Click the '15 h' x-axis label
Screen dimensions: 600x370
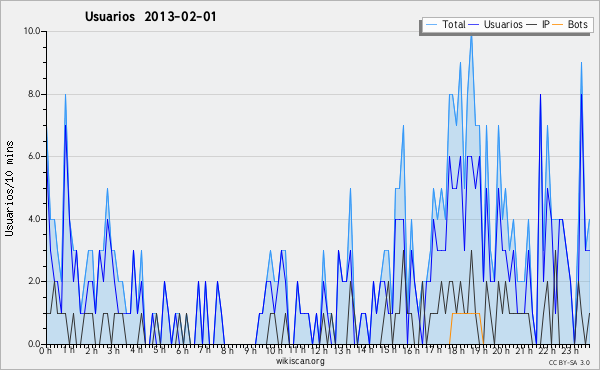[388, 350]
